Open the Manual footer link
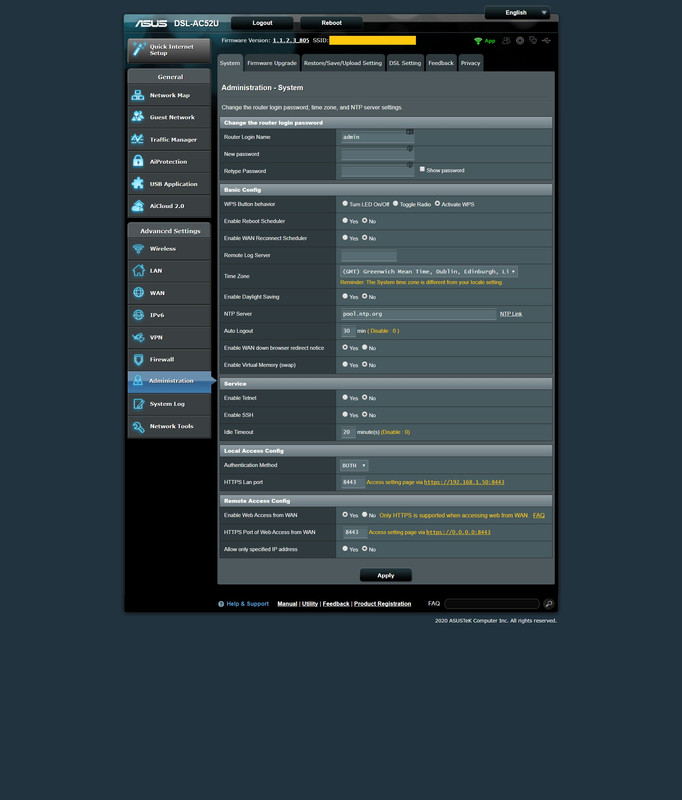682x800 pixels. (287, 604)
